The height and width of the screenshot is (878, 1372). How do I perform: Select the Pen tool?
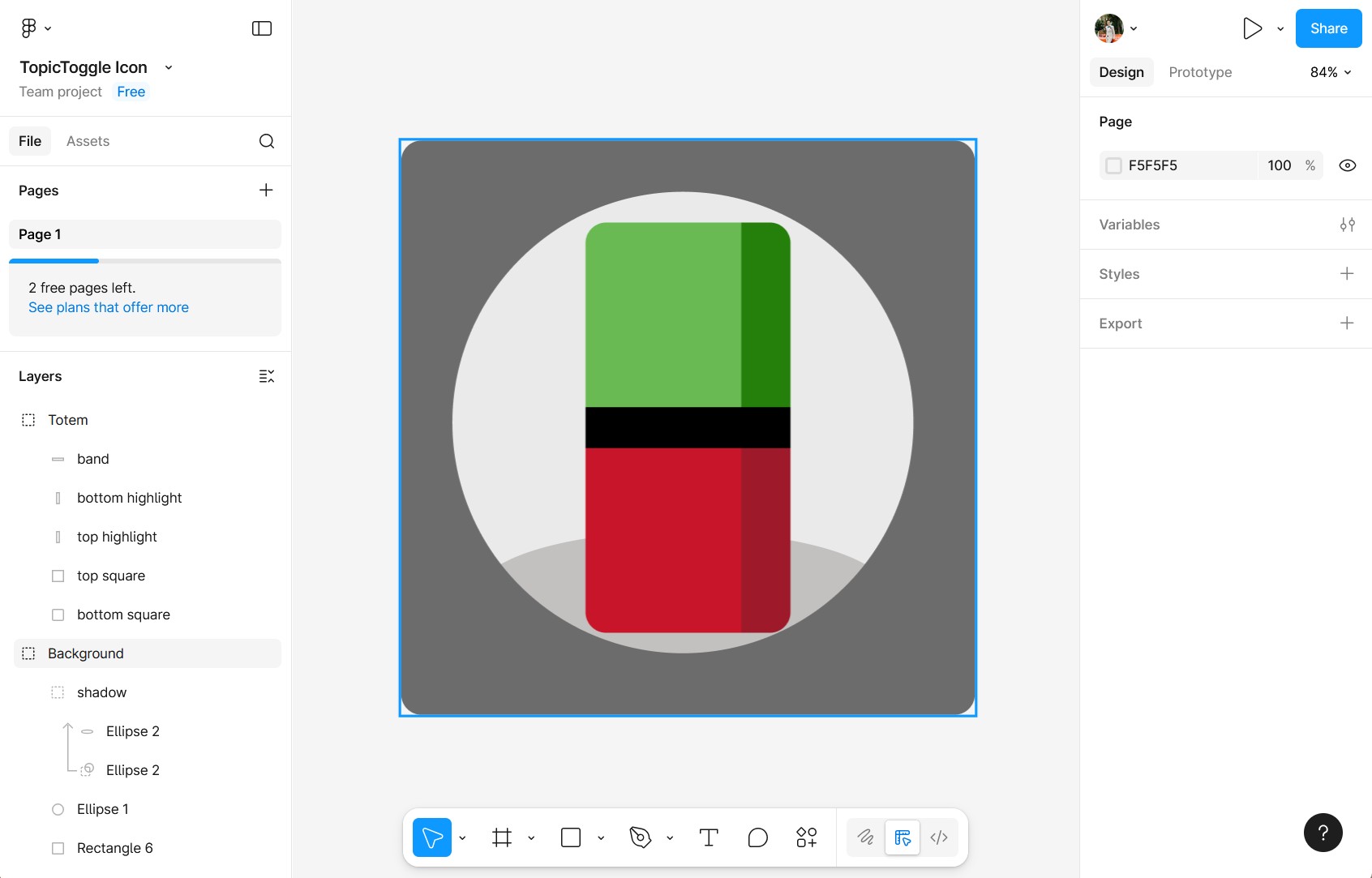[640, 837]
